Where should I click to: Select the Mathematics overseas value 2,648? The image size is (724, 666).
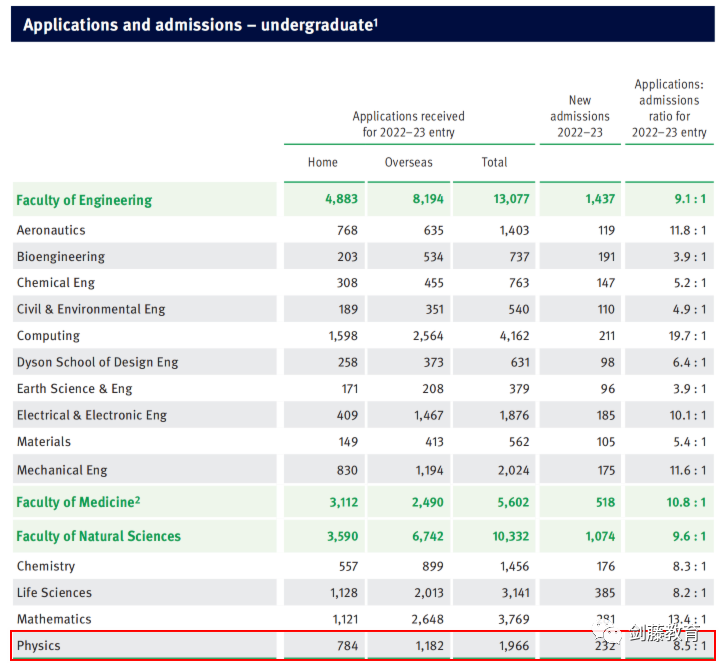[426, 619]
